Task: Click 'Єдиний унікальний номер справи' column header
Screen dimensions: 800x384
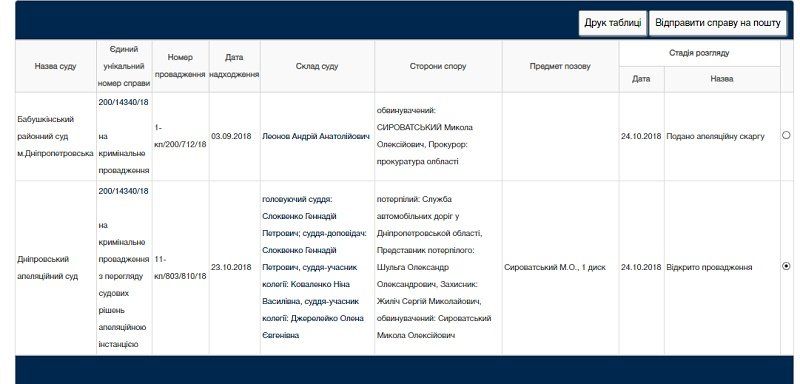Action: click(124, 66)
